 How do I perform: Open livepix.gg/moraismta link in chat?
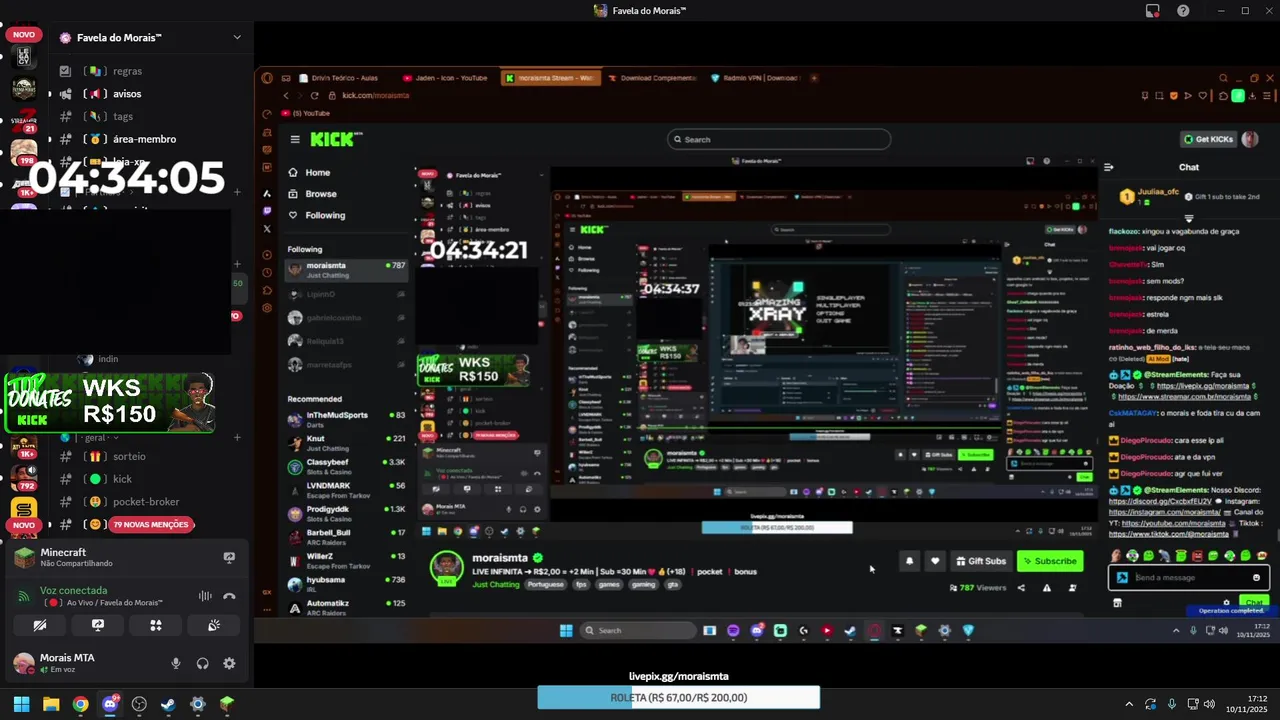point(1203,386)
